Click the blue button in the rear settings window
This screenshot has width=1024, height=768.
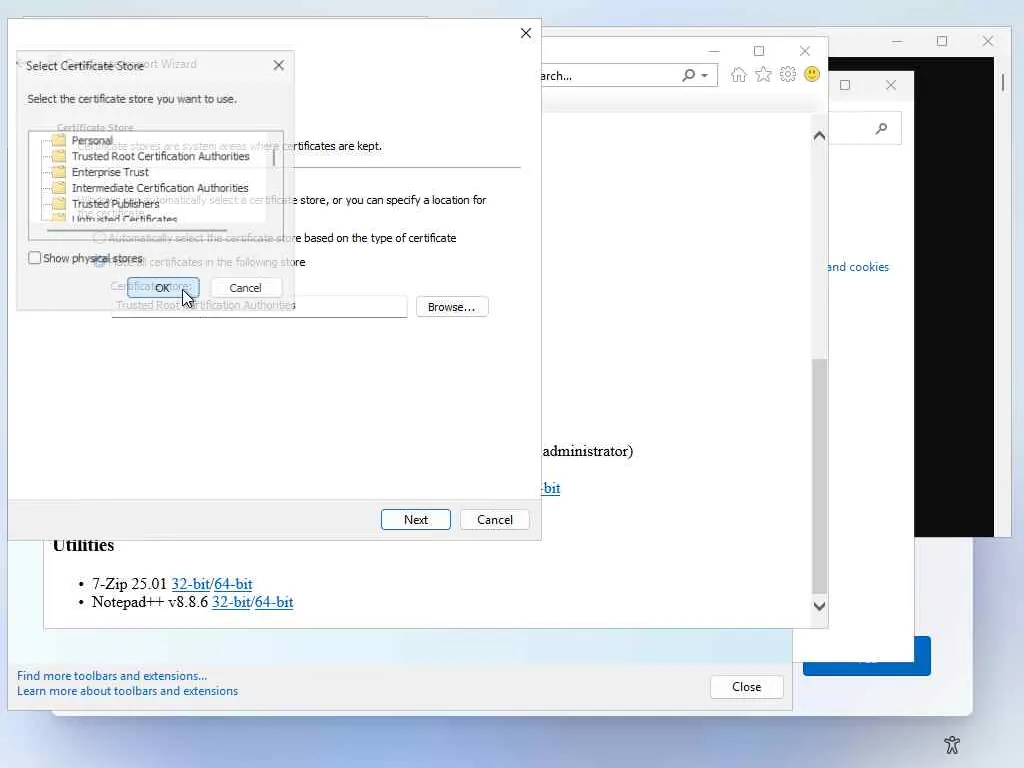(923, 656)
